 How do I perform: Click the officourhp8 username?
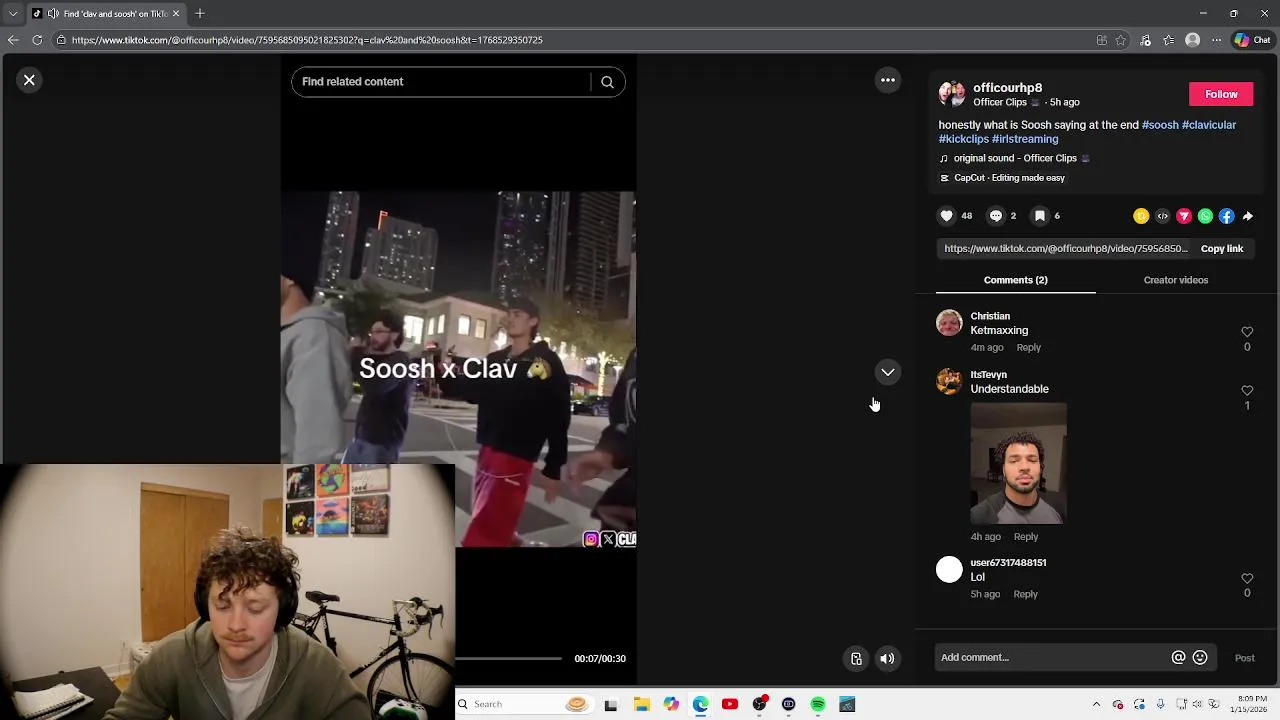[x=1007, y=88]
